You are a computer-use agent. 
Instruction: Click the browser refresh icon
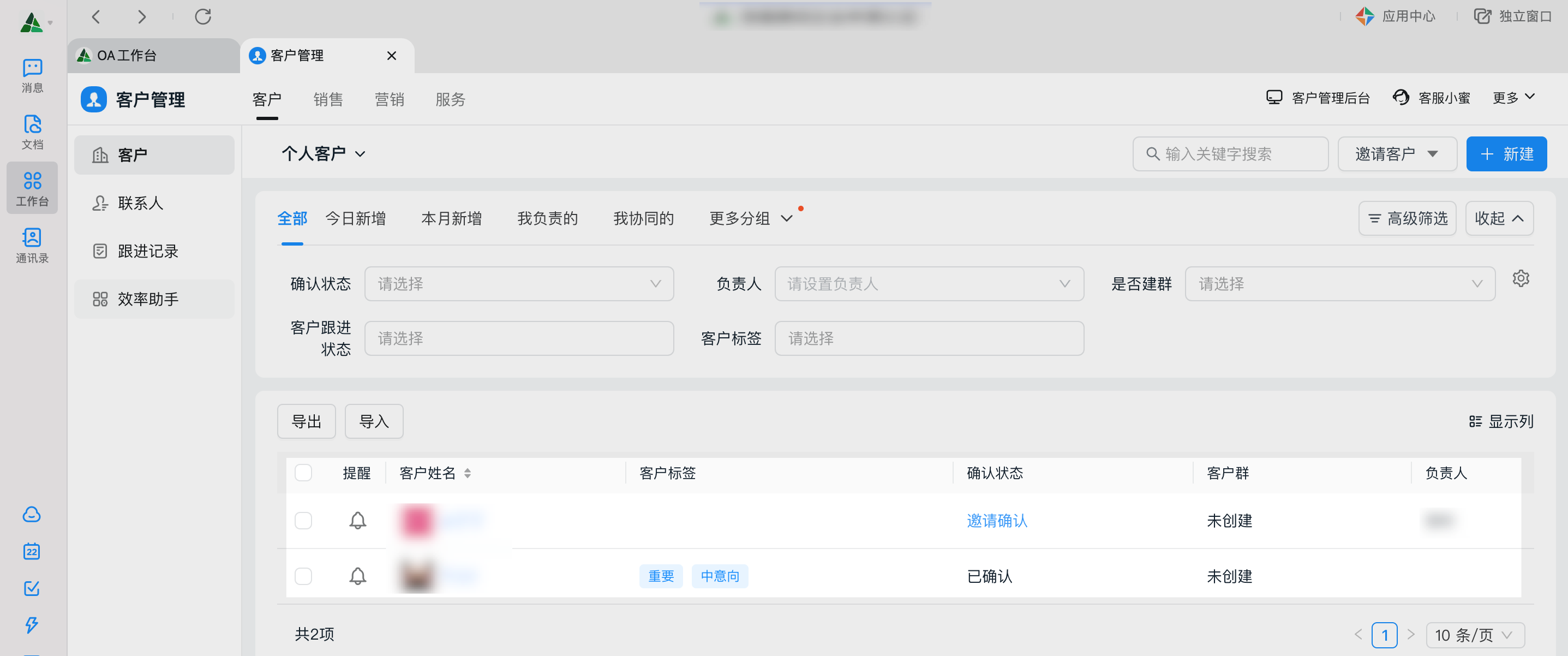(x=203, y=16)
